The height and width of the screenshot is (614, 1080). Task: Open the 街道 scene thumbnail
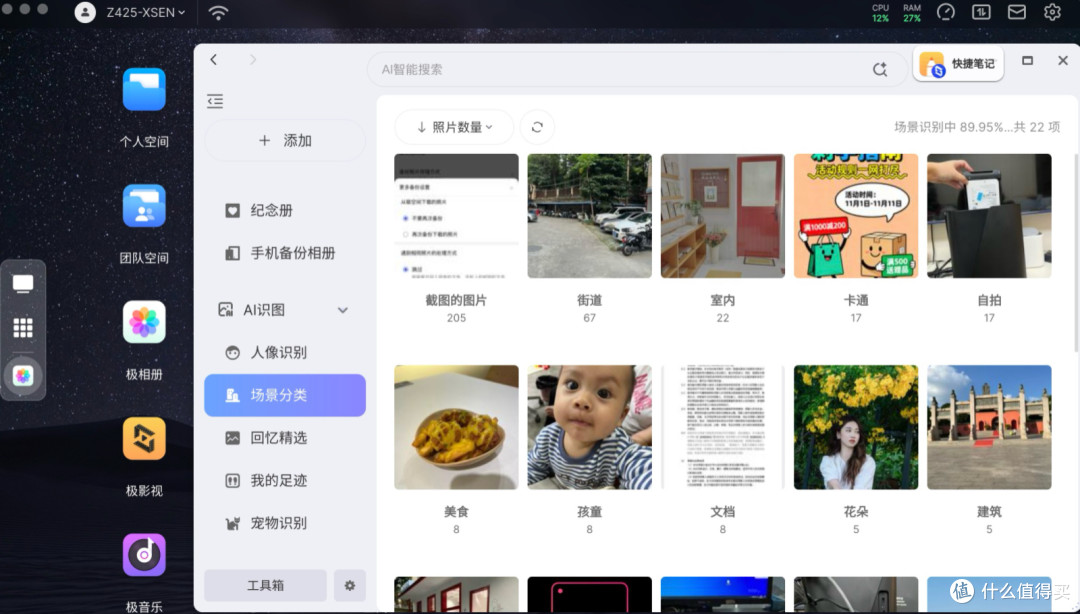pyautogui.click(x=590, y=216)
